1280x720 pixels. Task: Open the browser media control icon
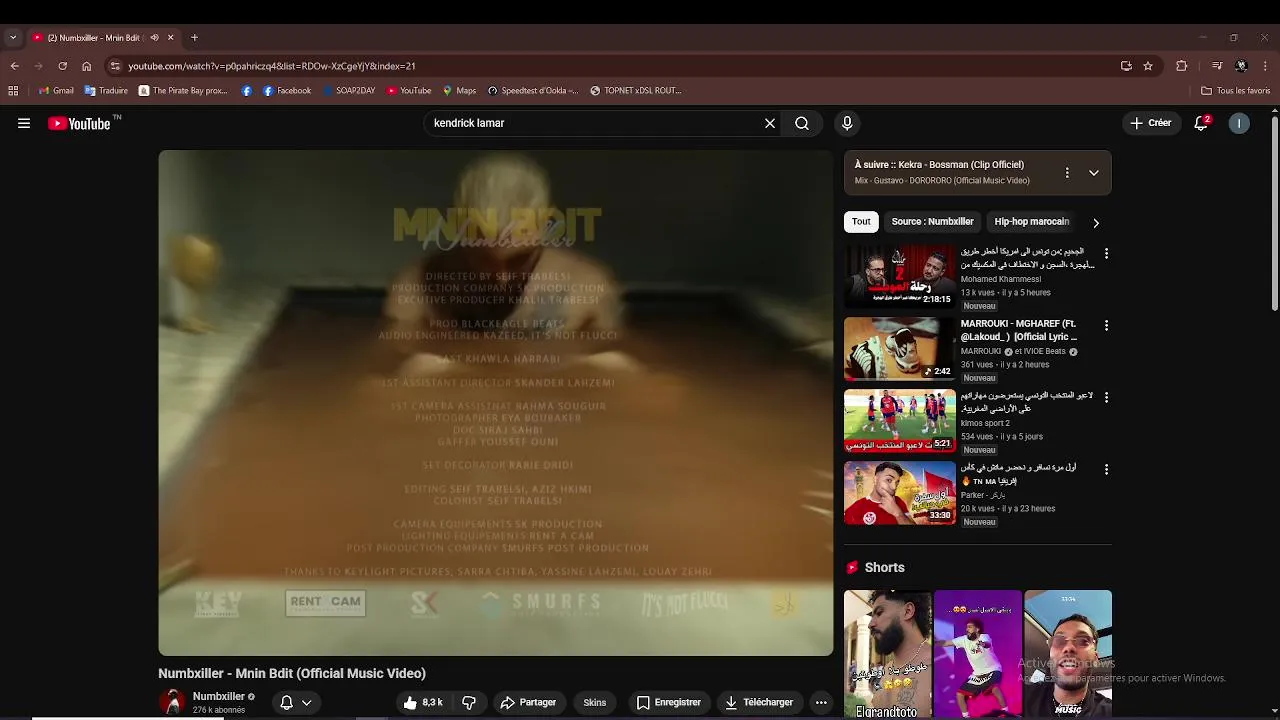(1216, 66)
